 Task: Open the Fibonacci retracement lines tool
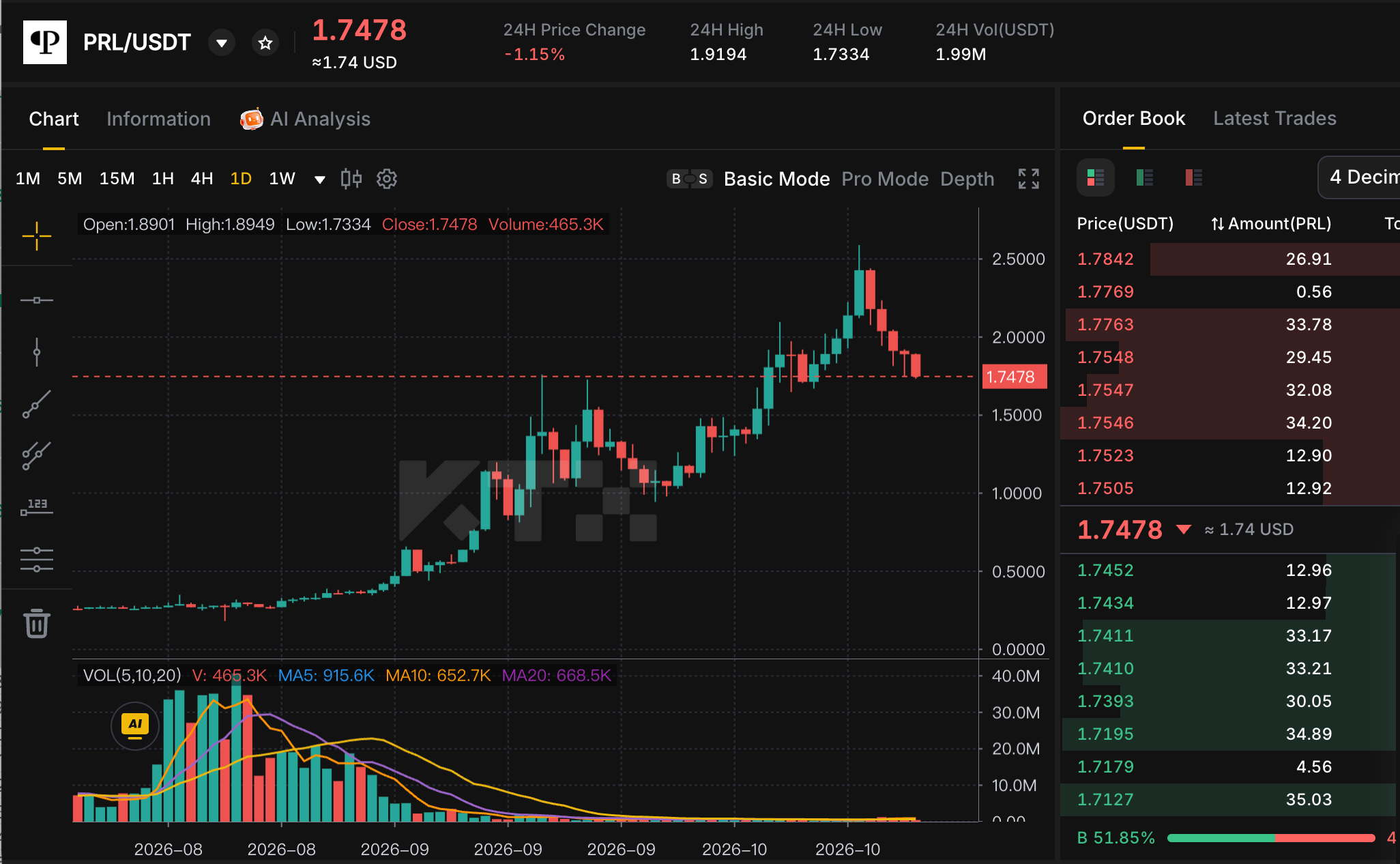click(37, 560)
